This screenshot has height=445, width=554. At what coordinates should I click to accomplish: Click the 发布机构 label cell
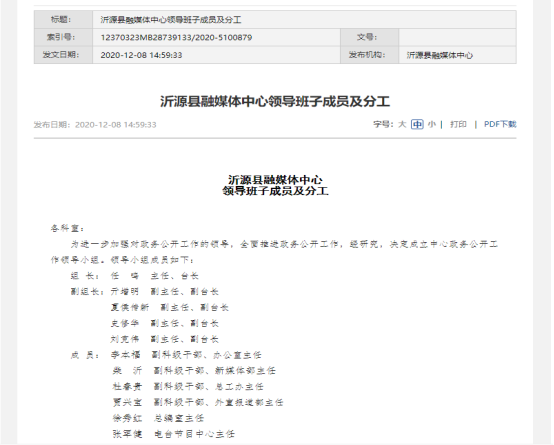click(369, 55)
